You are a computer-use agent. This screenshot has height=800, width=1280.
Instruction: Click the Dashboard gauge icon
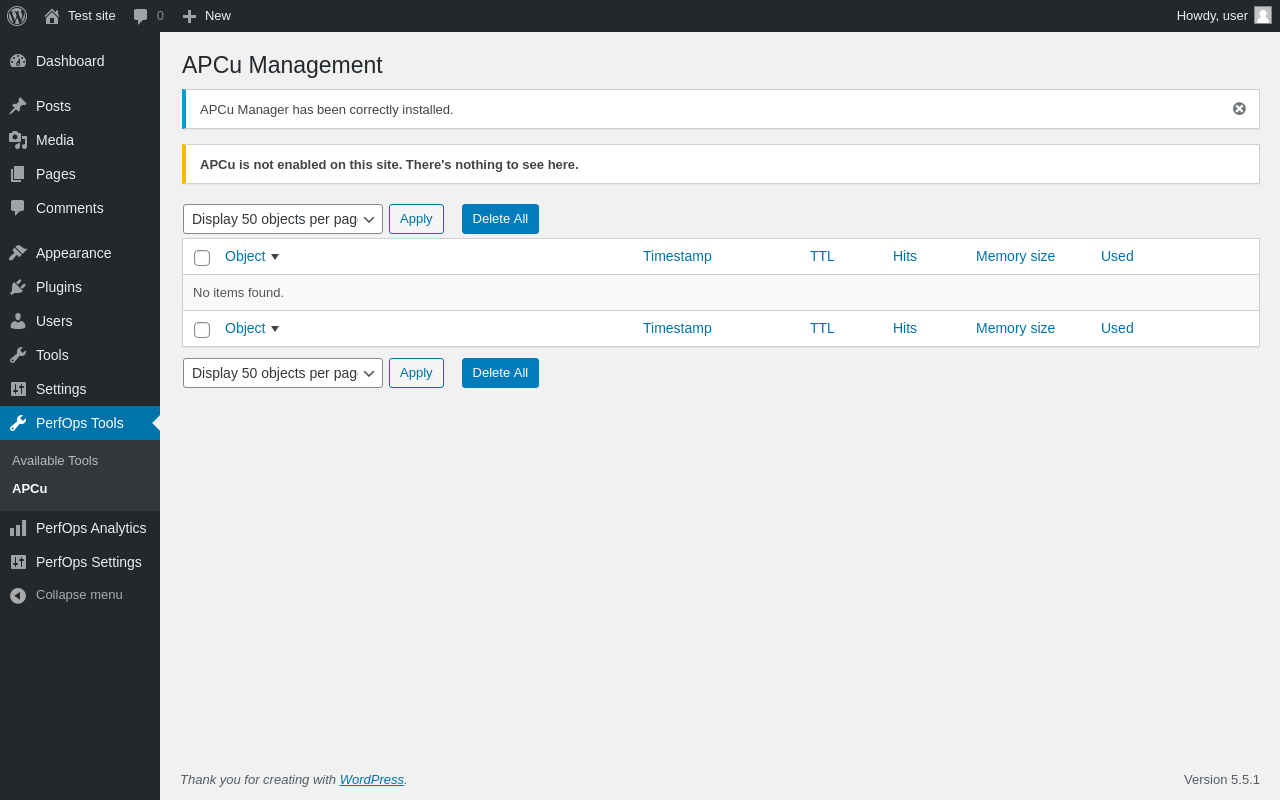(x=18, y=61)
